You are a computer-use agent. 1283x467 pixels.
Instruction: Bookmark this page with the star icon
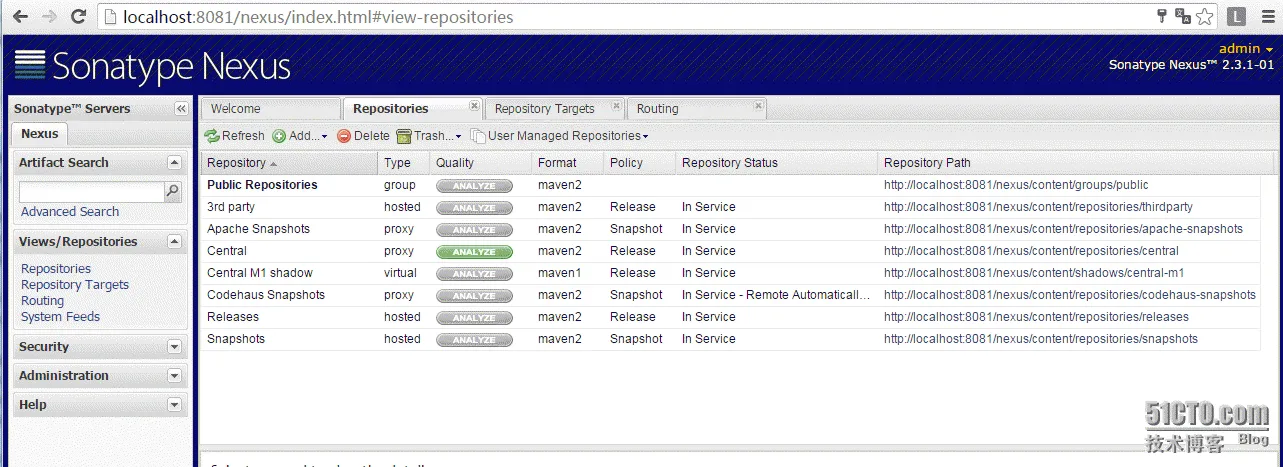point(1205,16)
